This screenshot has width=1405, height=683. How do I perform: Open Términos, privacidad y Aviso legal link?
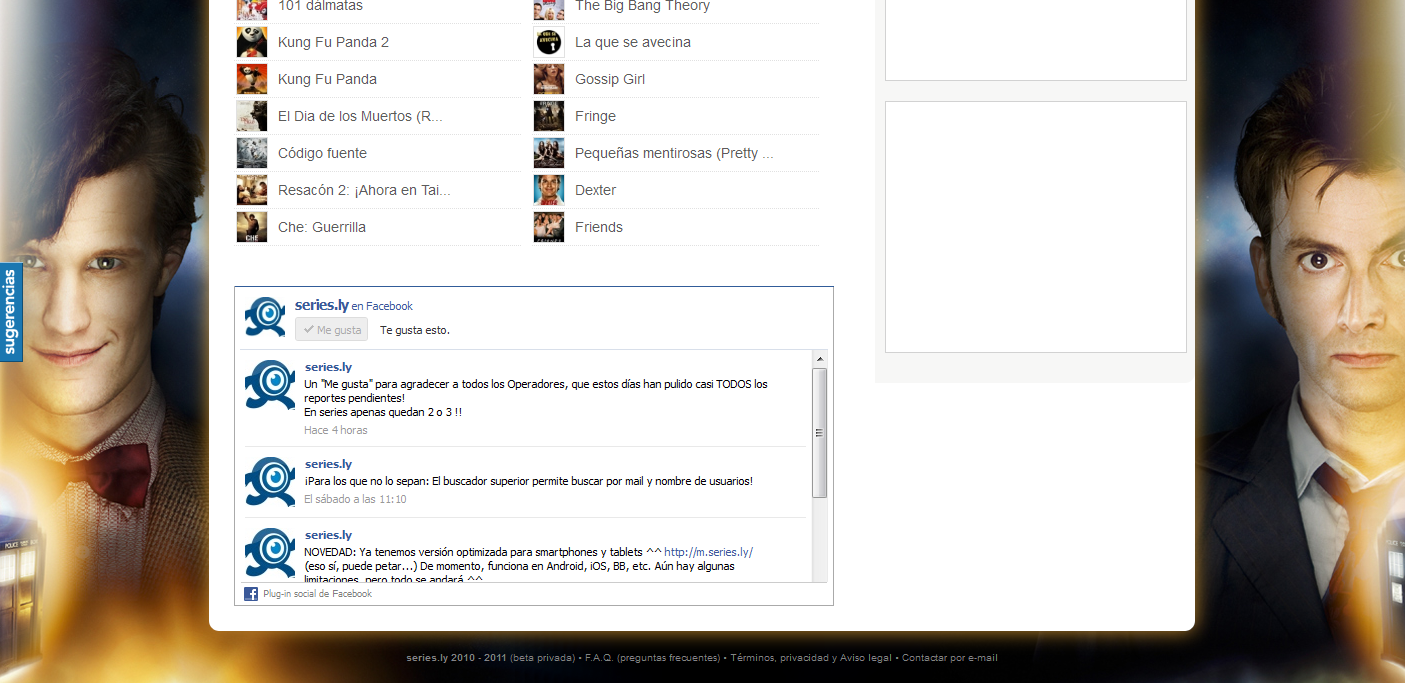click(811, 658)
